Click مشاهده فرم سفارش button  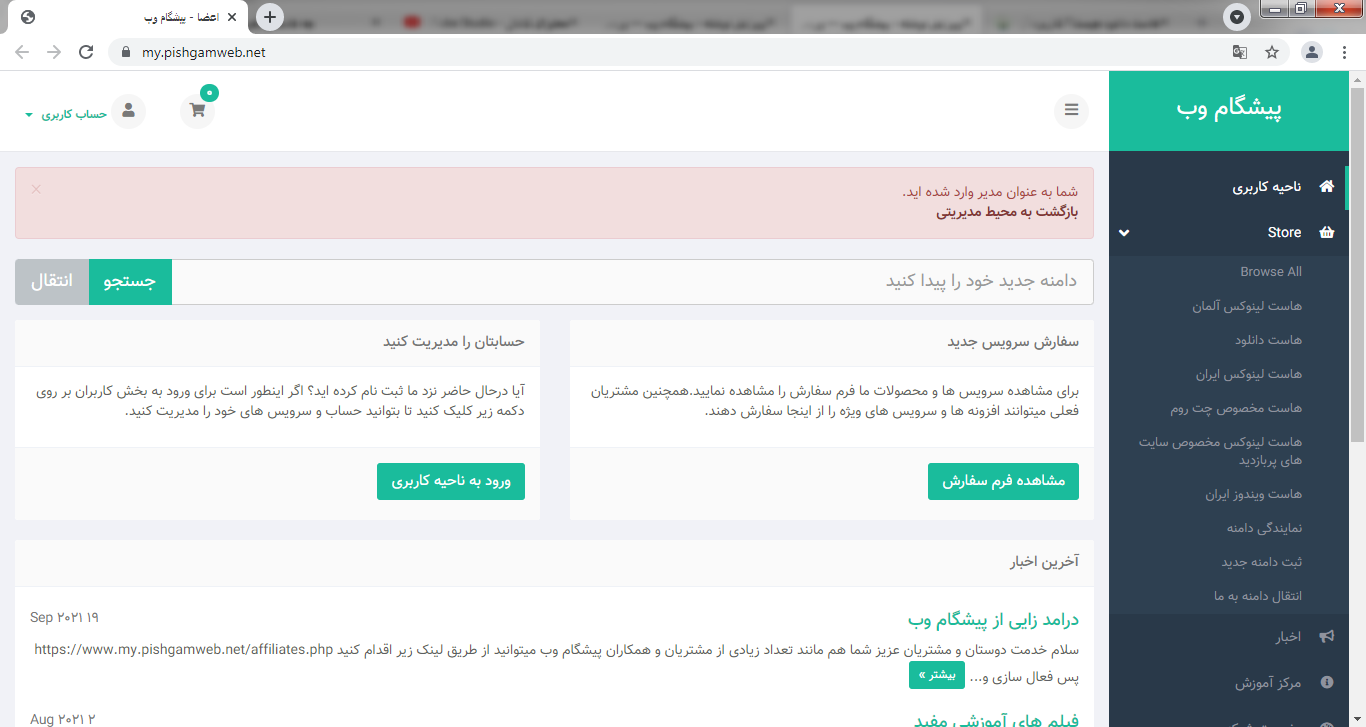[1004, 481]
